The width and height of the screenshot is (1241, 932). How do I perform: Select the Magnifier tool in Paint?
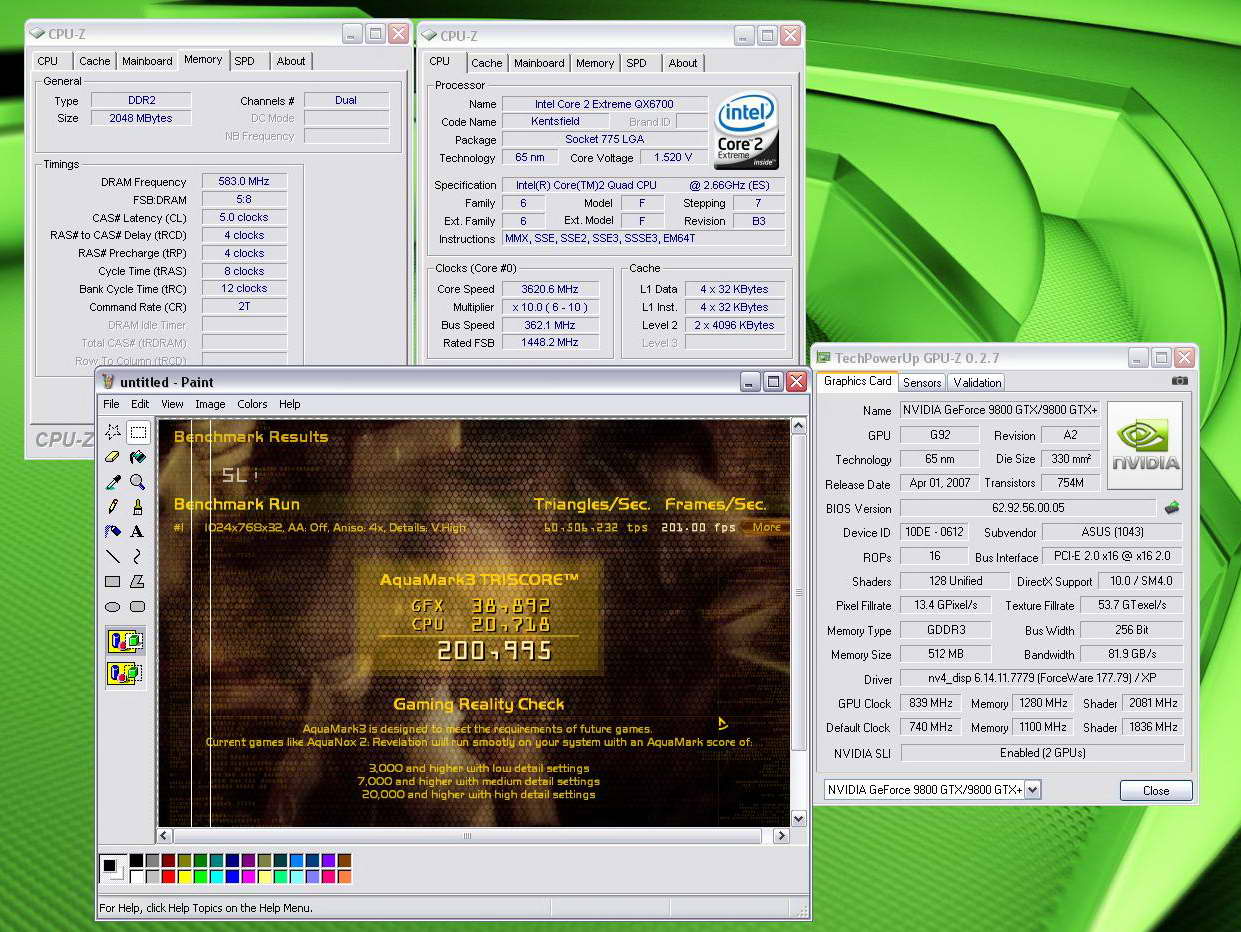(x=138, y=482)
